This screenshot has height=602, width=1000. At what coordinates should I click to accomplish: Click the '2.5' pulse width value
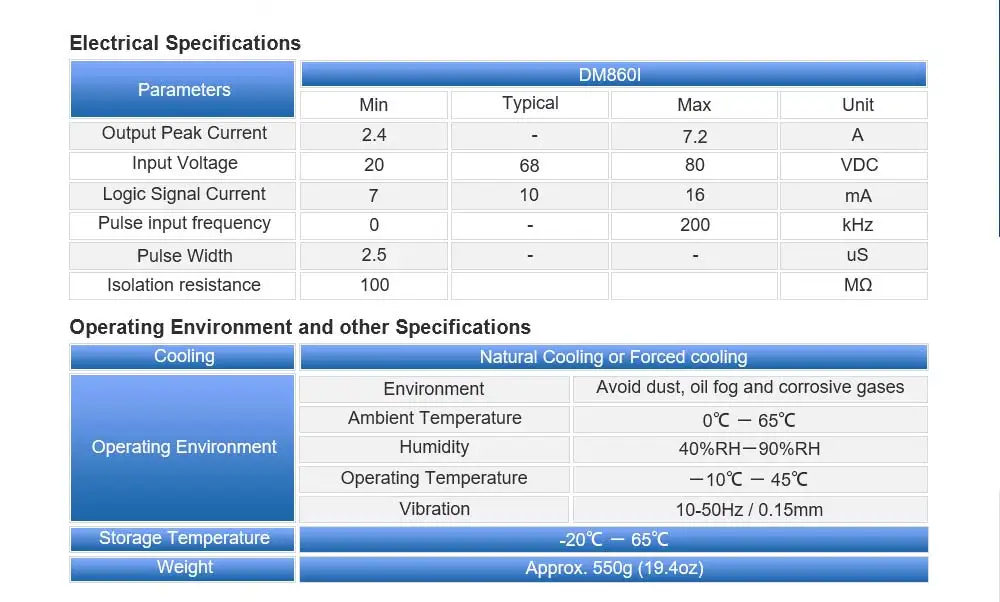[x=374, y=255]
